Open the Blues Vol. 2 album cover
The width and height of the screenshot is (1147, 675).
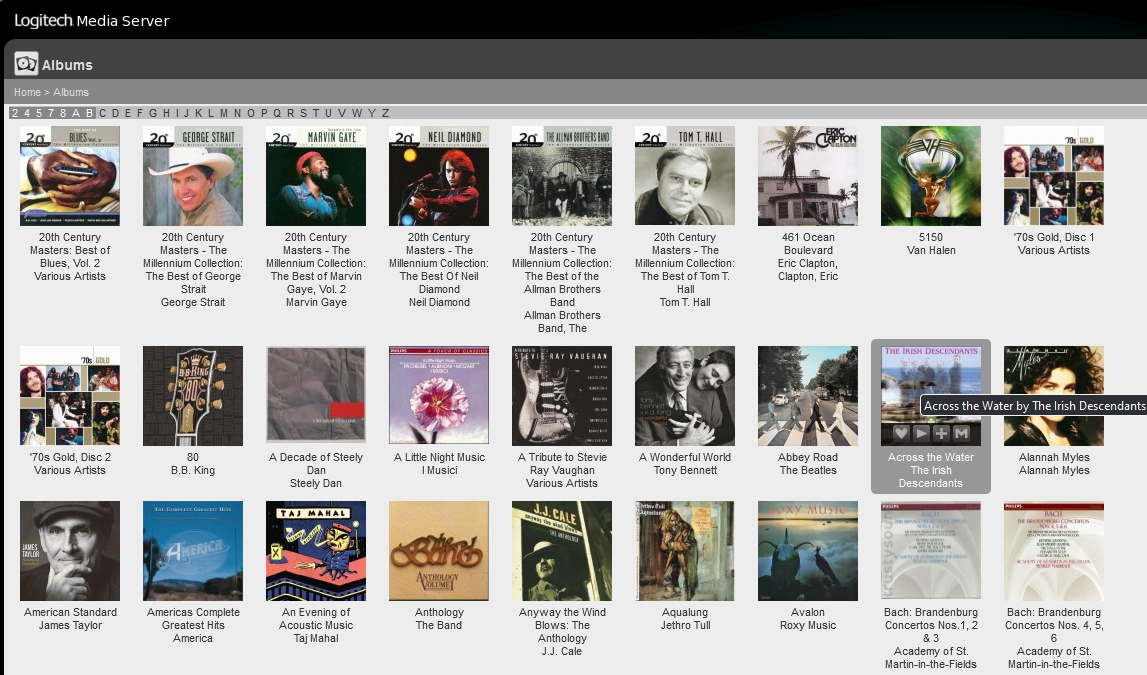click(x=69, y=176)
